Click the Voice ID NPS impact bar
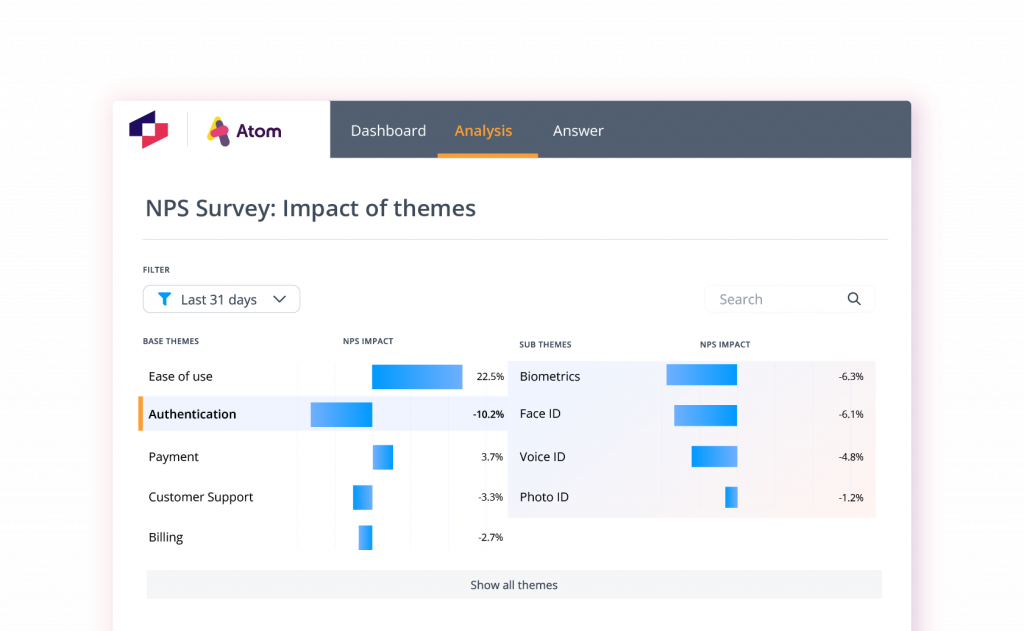 tap(716, 456)
